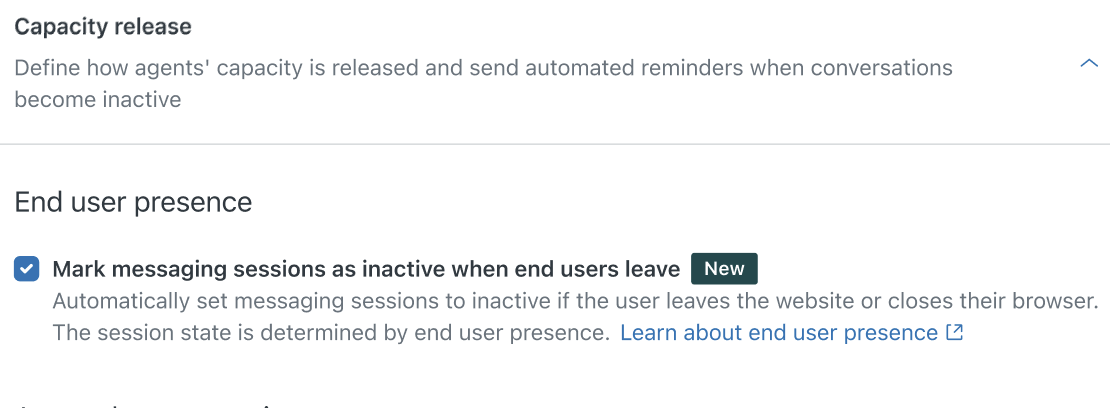Click the external link icon beside Learn link
Image resolution: width=1110 pixels, height=408 pixels.
coord(954,333)
